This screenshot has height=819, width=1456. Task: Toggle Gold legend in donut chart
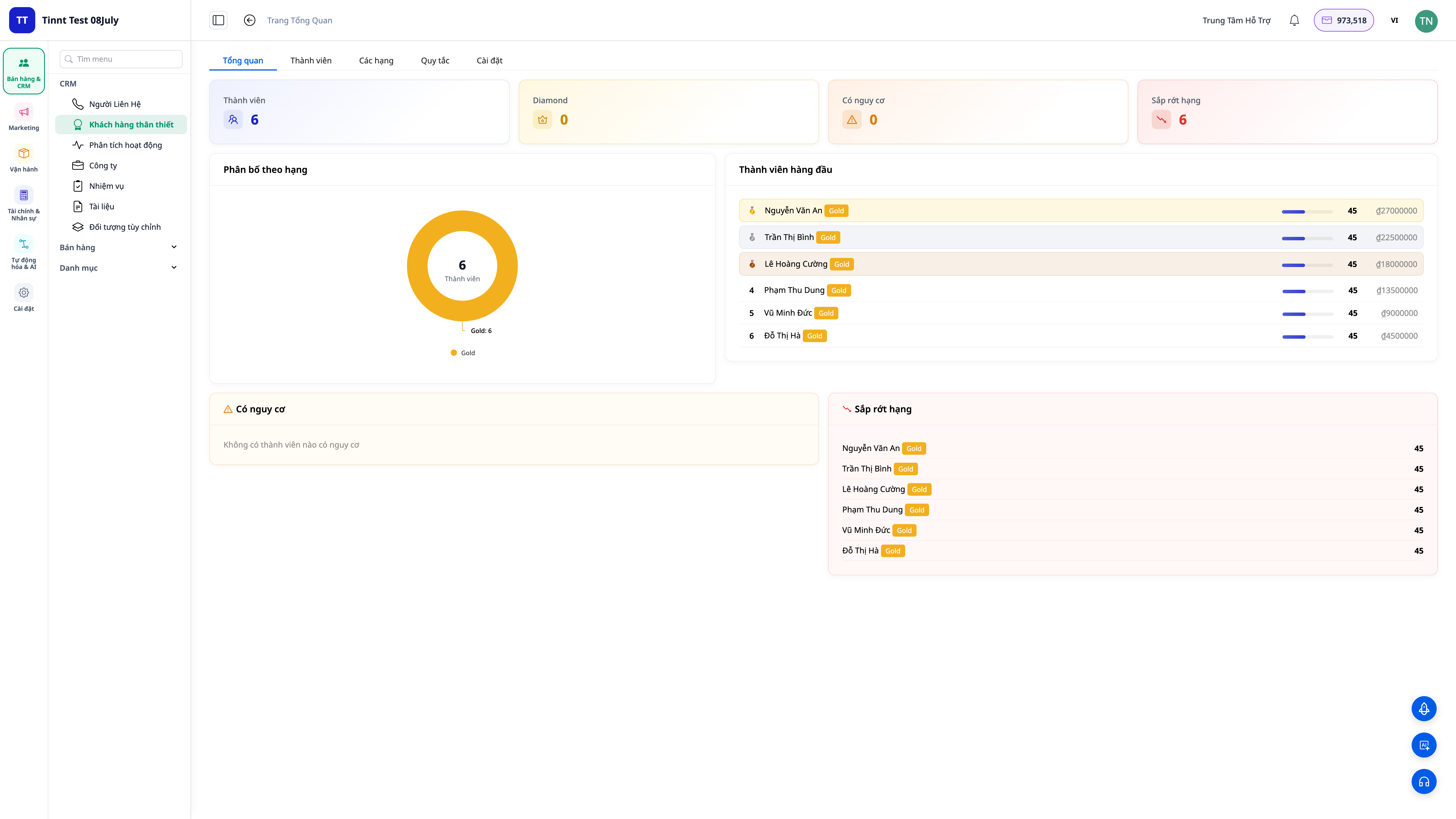(x=462, y=353)
